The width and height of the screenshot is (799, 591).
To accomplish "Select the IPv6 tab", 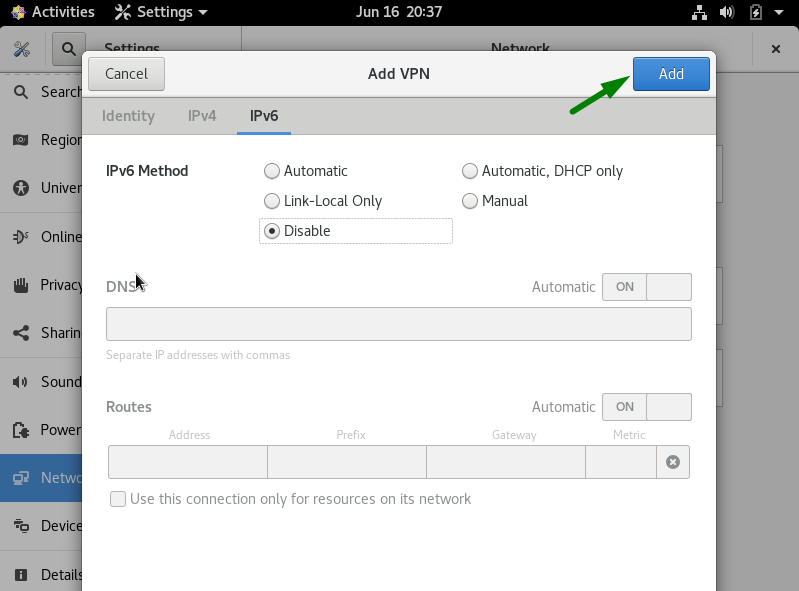I will (x=264, y=116).
